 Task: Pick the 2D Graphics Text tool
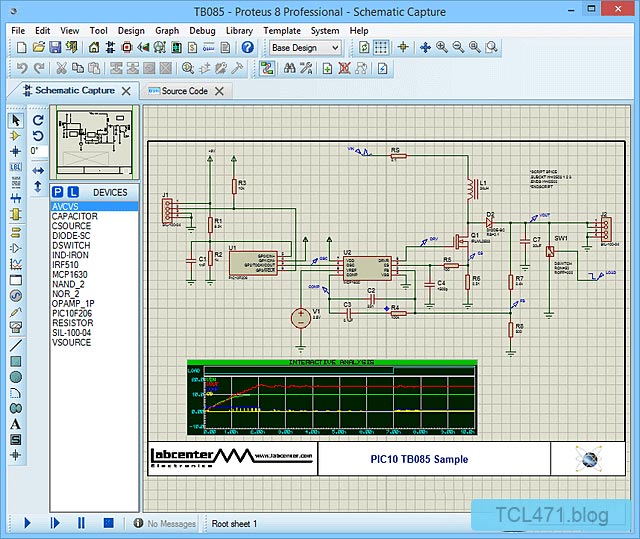click(x=15, y=424)
